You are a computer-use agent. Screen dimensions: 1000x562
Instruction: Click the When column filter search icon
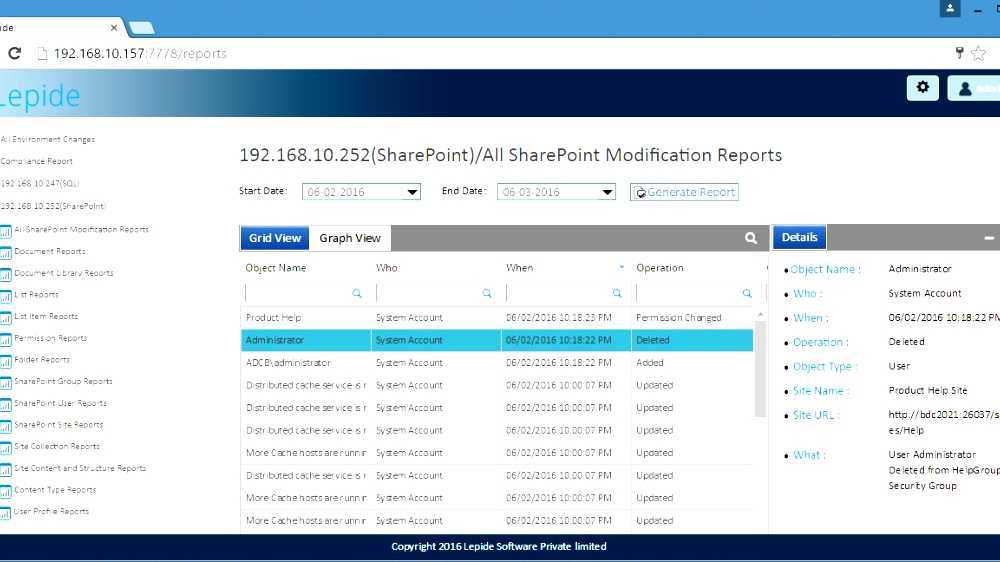click(617, 293)
